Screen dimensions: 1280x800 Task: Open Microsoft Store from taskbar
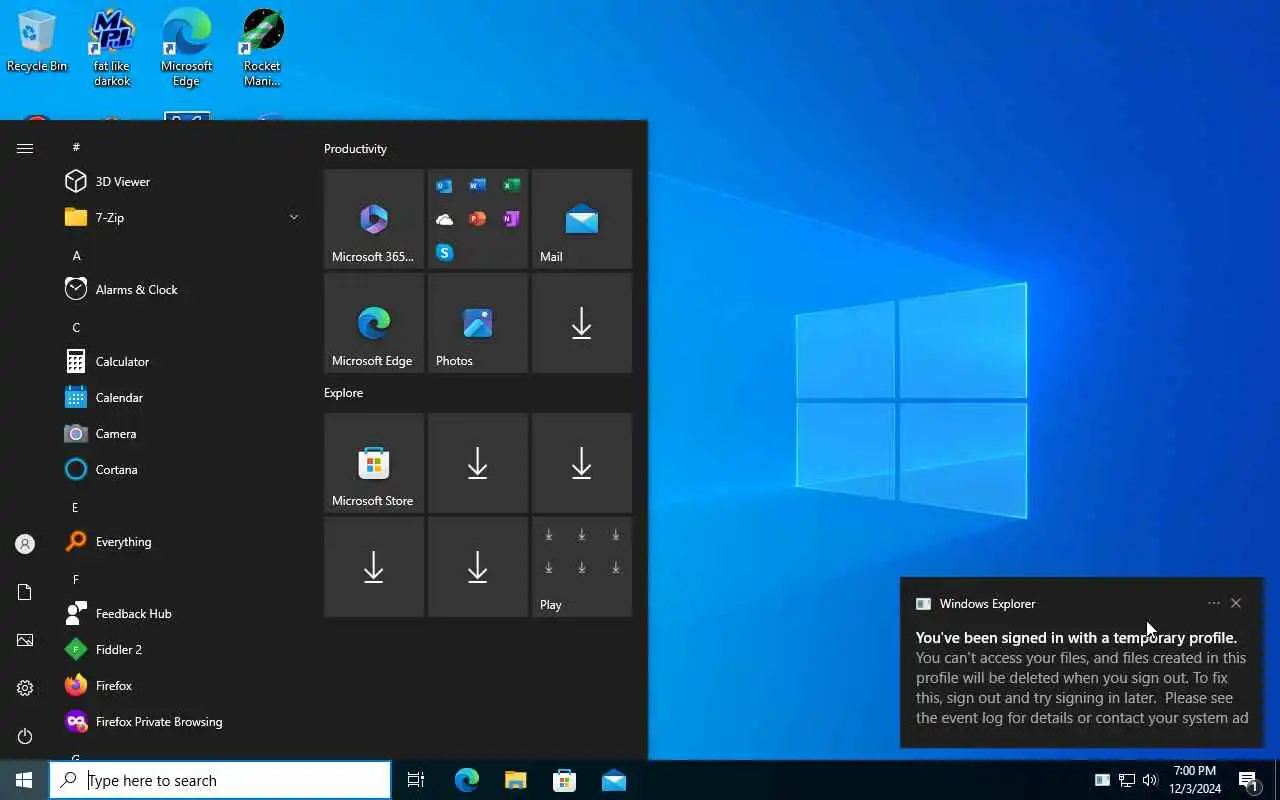pos(565,780)
